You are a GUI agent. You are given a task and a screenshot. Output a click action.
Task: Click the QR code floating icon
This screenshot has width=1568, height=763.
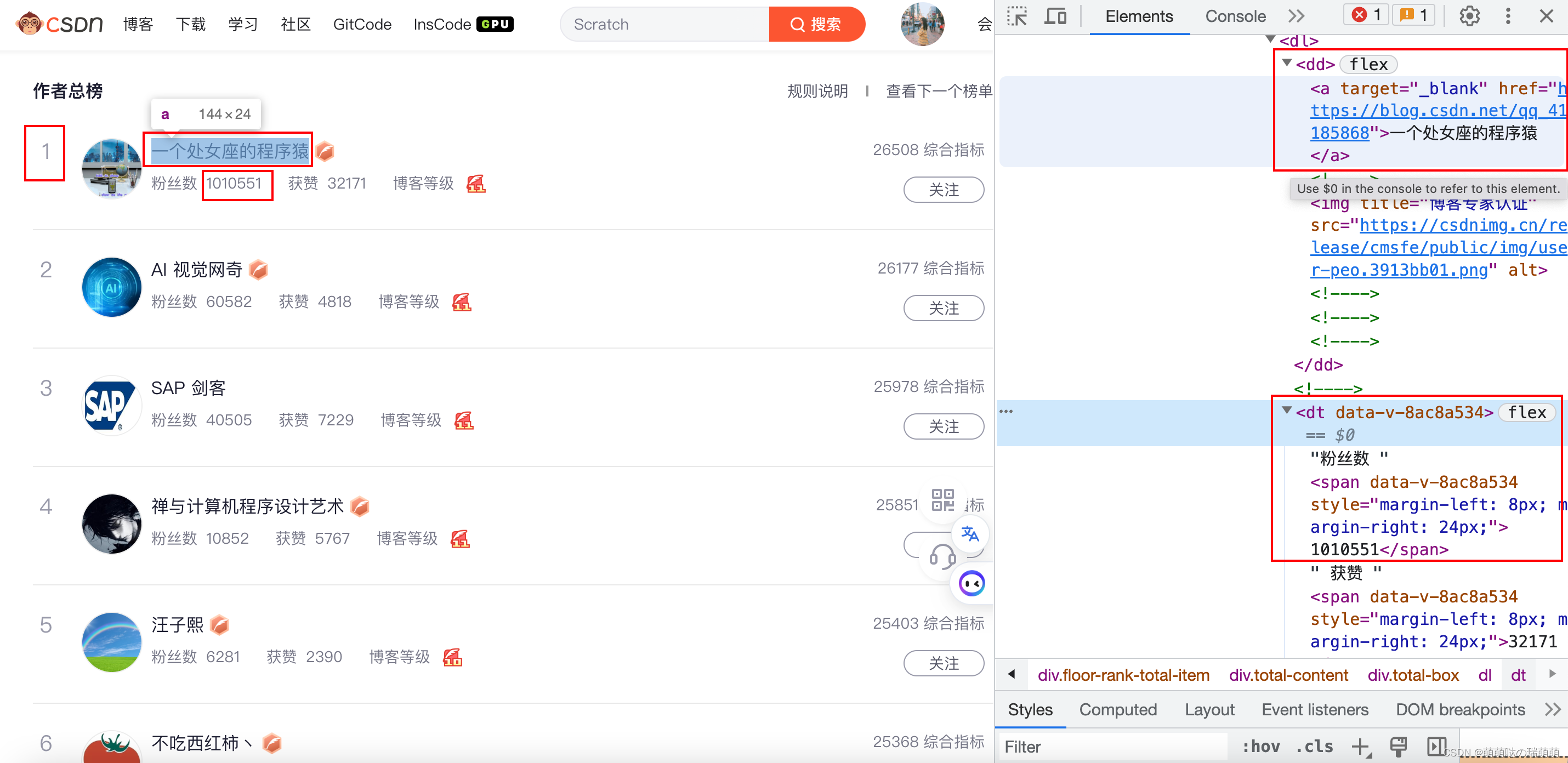point(942,500)
